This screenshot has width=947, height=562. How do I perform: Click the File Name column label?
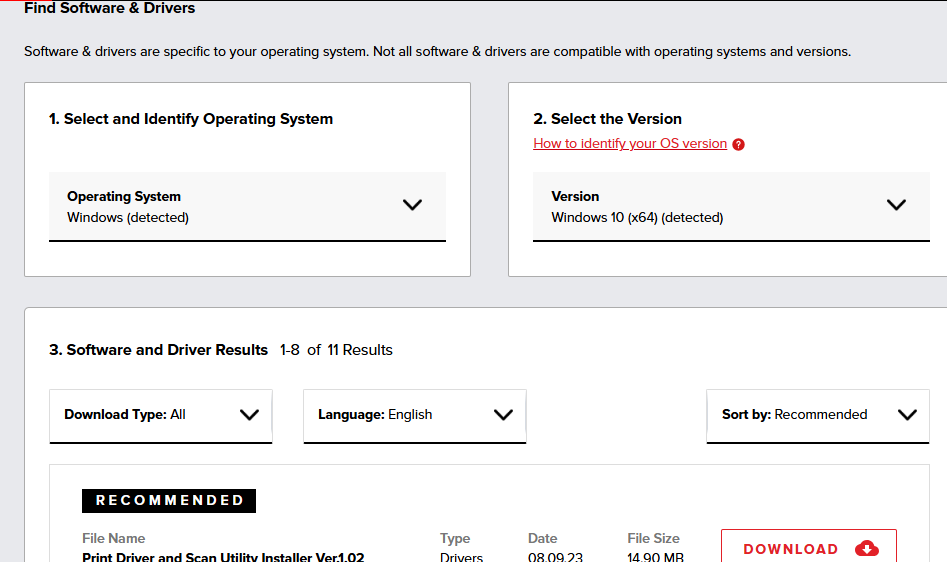pyautogui.click(x=114, y=538)
